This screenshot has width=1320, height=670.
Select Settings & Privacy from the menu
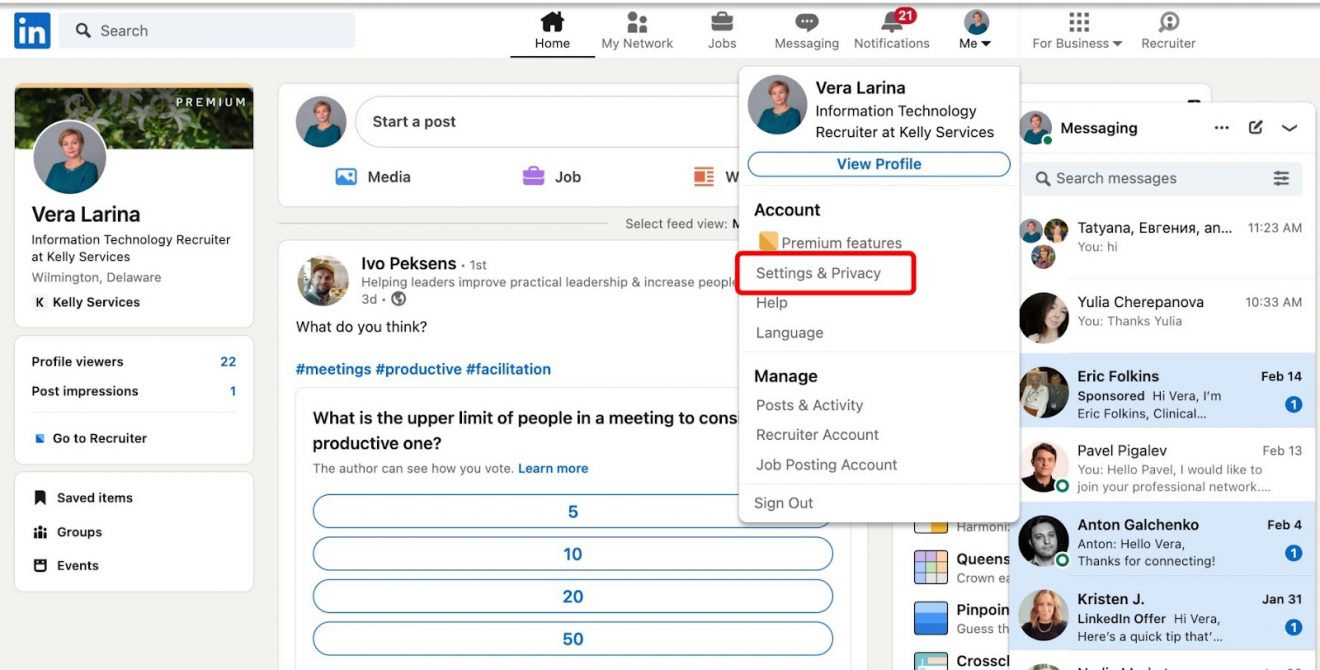tap(818, 272)
